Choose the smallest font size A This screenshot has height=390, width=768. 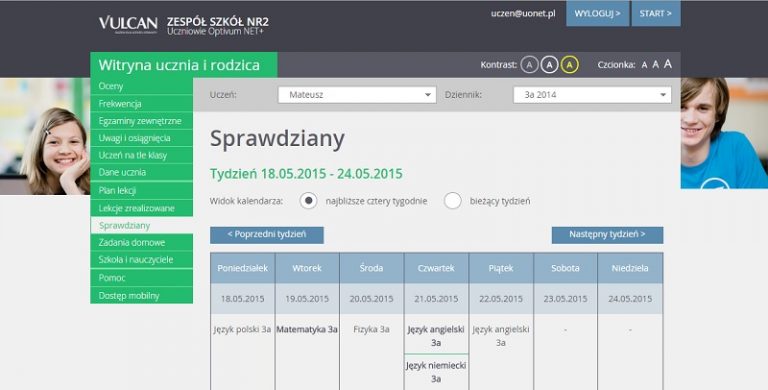point(644,65)
